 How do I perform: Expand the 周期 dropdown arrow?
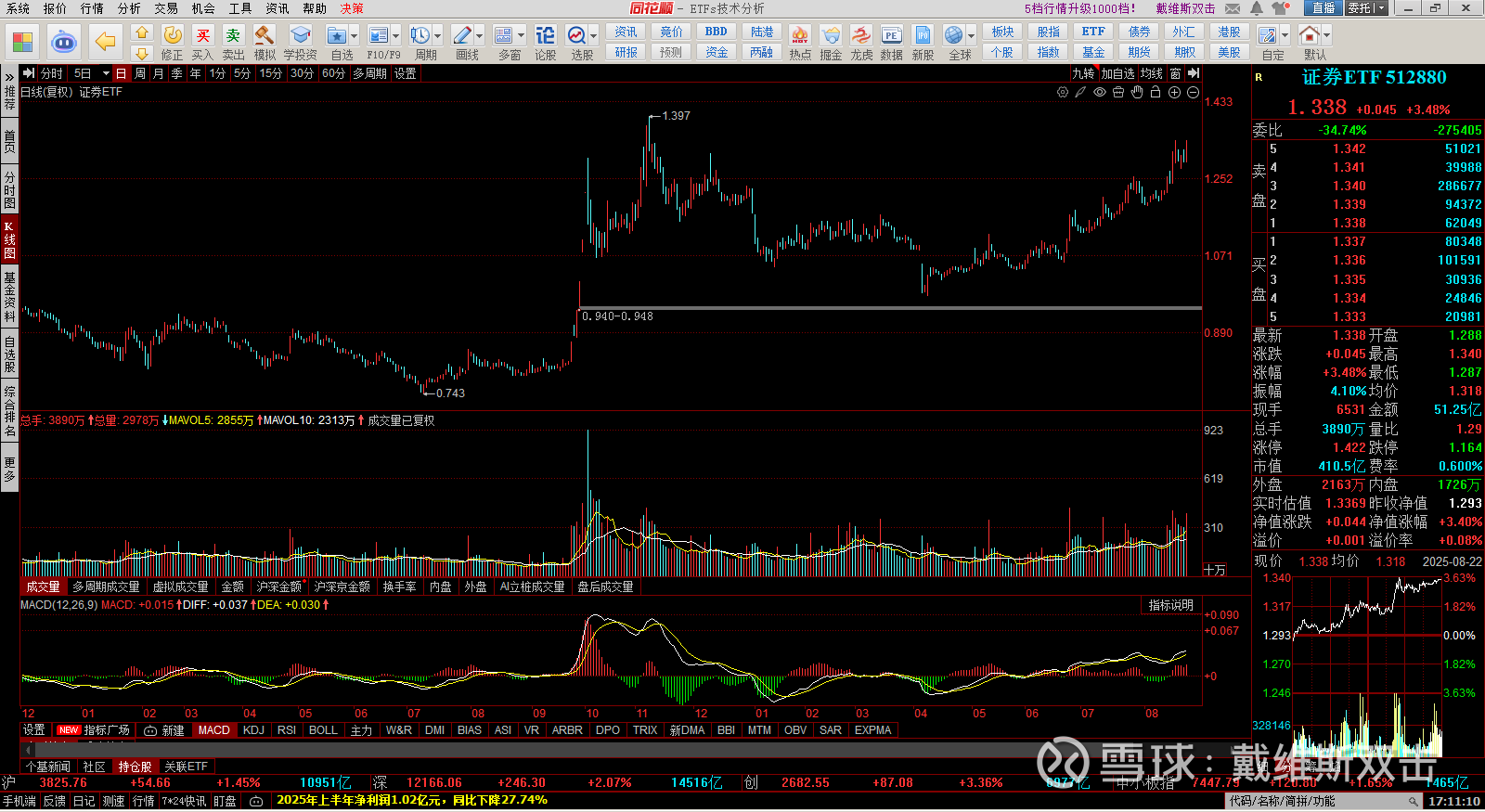coord(438,35)
